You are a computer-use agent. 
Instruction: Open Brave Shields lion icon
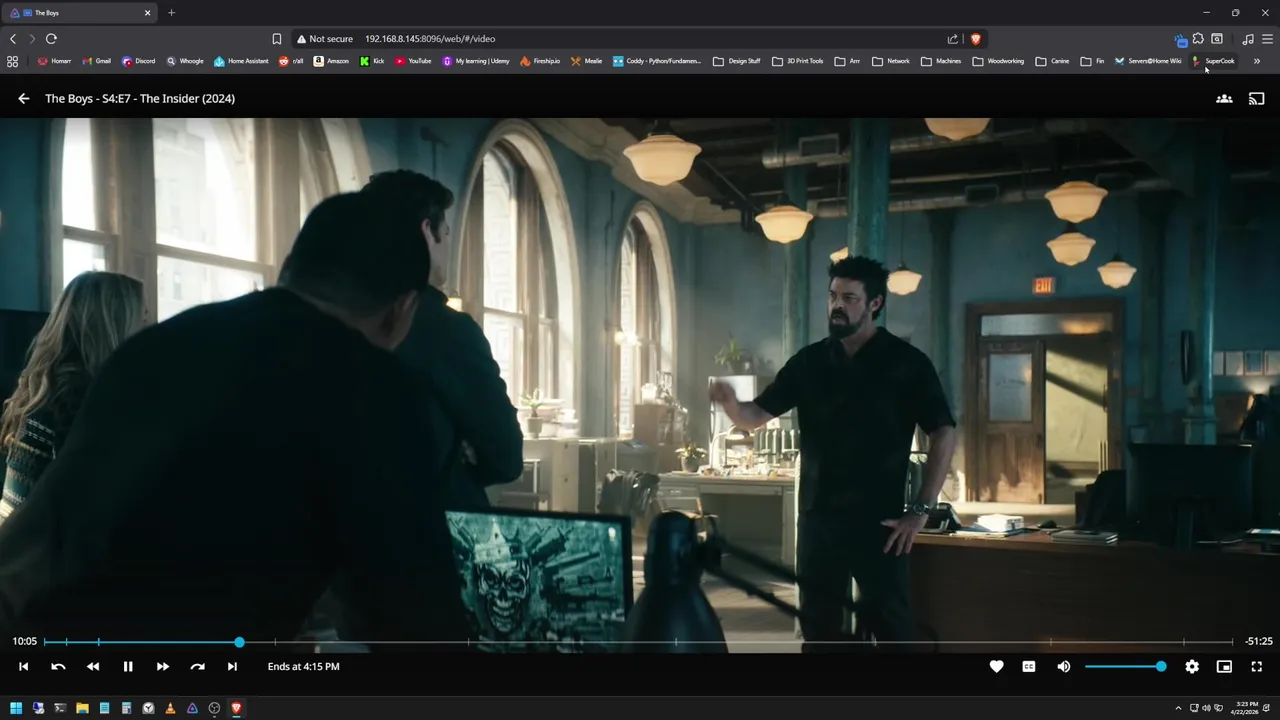click(976, 39)
